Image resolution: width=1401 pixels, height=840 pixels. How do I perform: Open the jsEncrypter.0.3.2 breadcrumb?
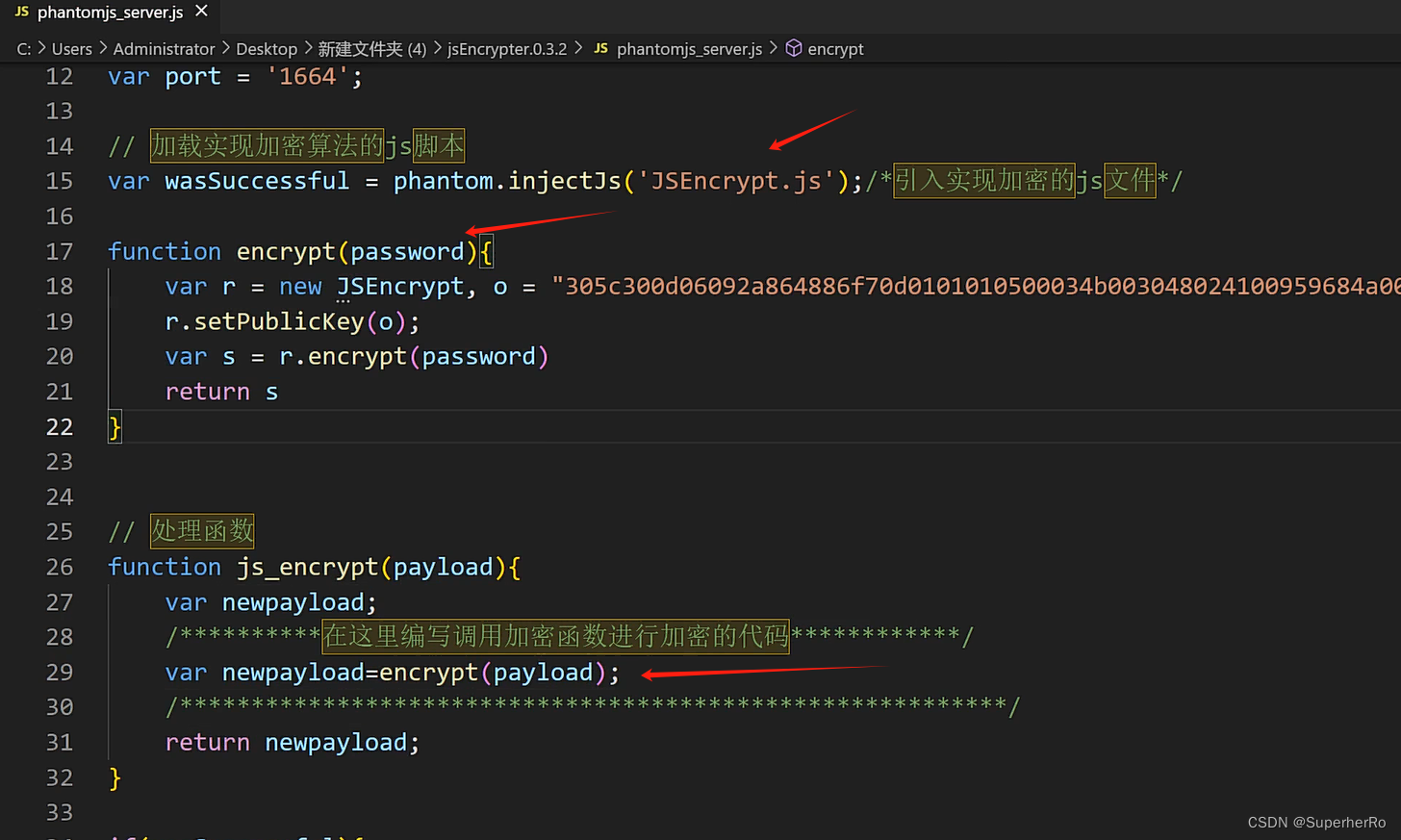(x=507, y=49)
